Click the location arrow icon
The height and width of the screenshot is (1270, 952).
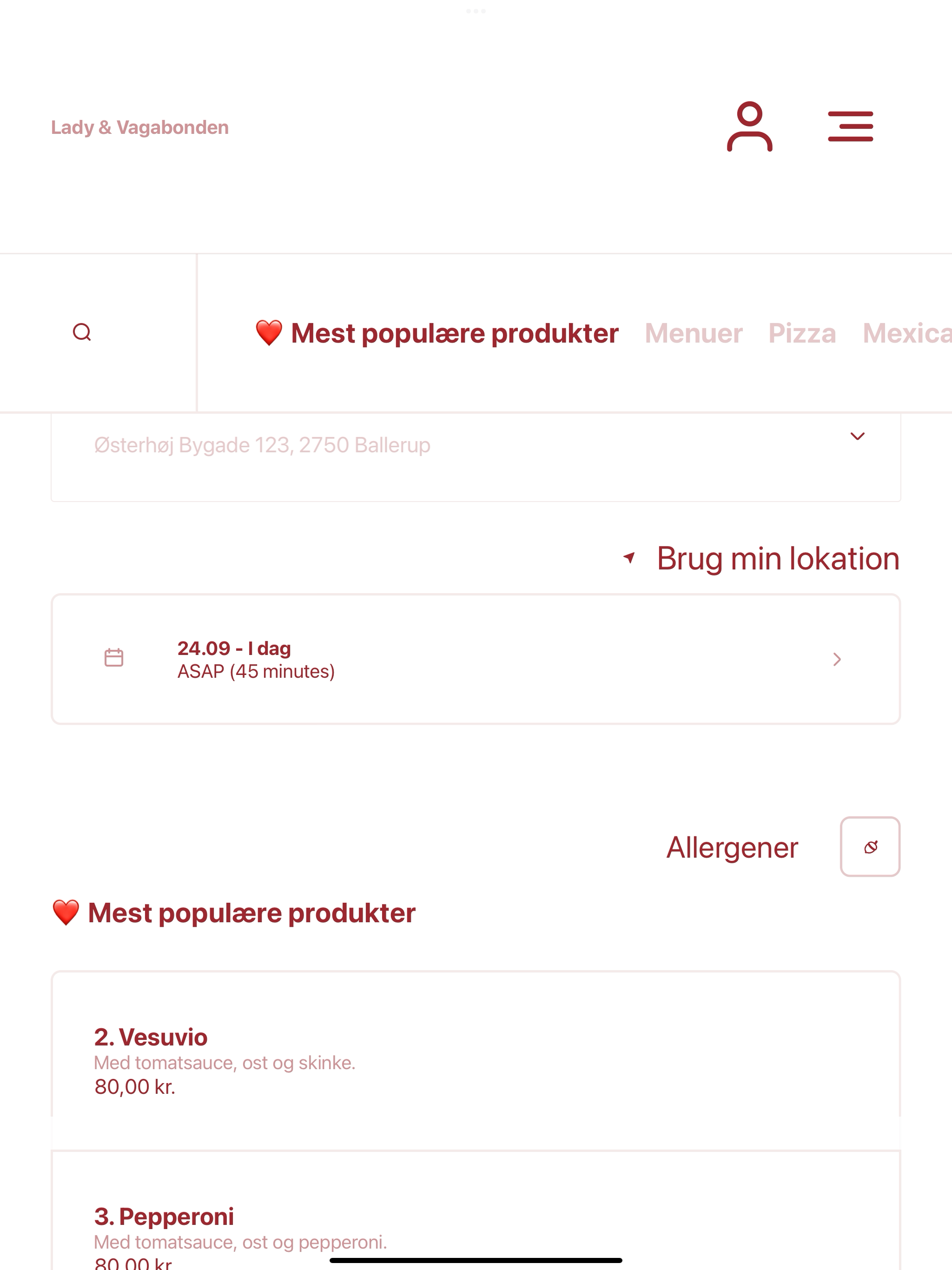point(629,557)
